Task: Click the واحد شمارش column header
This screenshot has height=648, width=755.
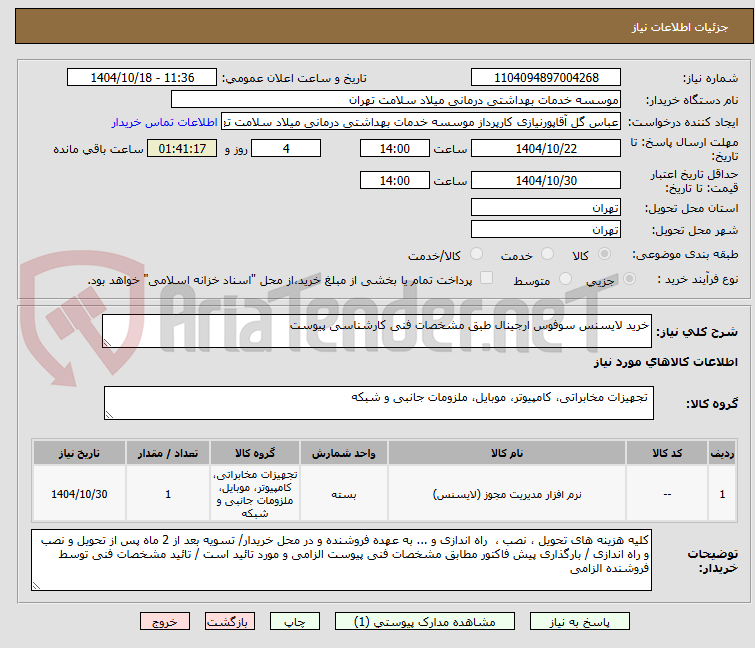Action: coord(343,453)
